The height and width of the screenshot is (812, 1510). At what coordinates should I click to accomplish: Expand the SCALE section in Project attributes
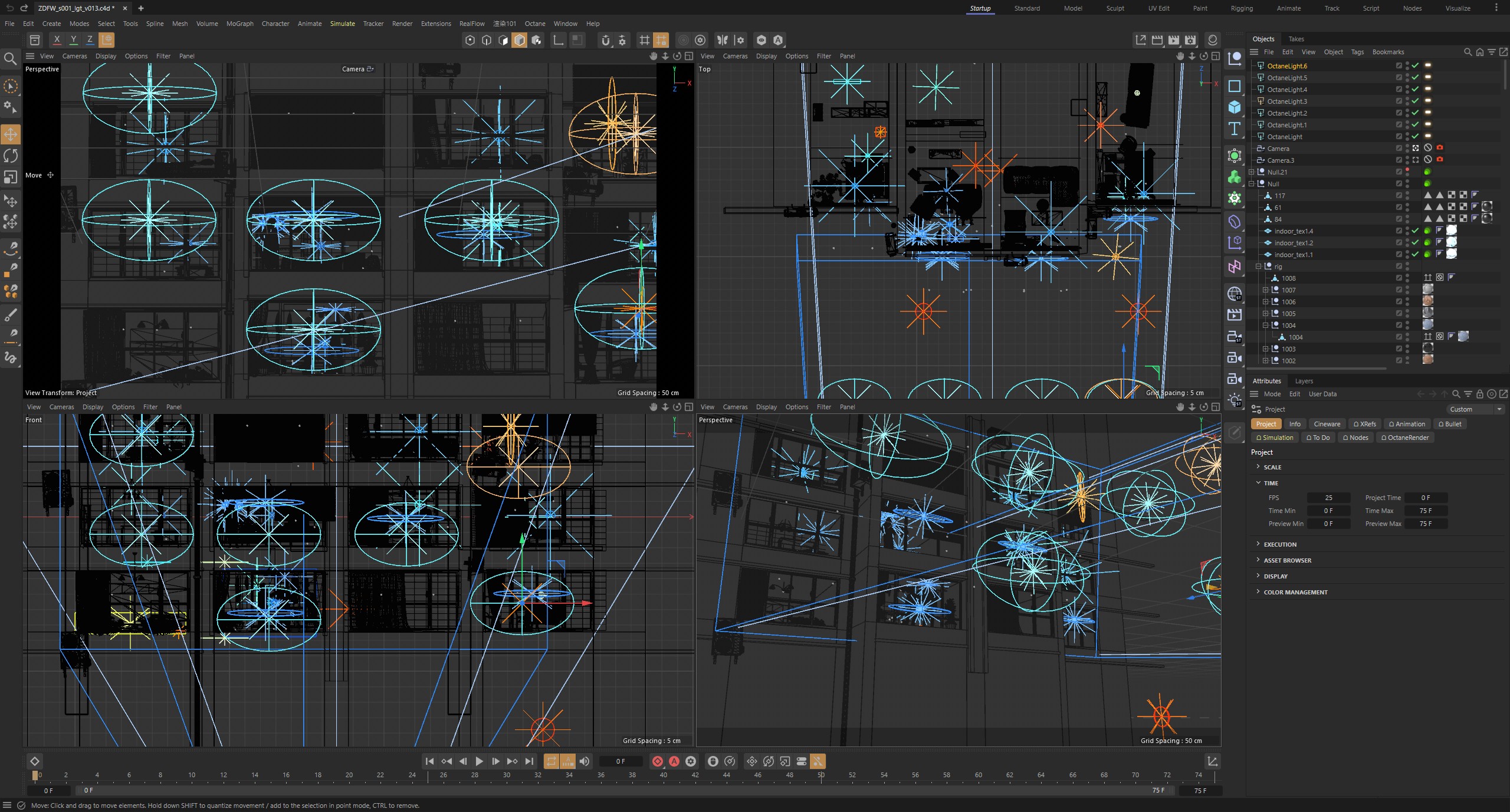pyautogui.click(x=1258, y=466)
